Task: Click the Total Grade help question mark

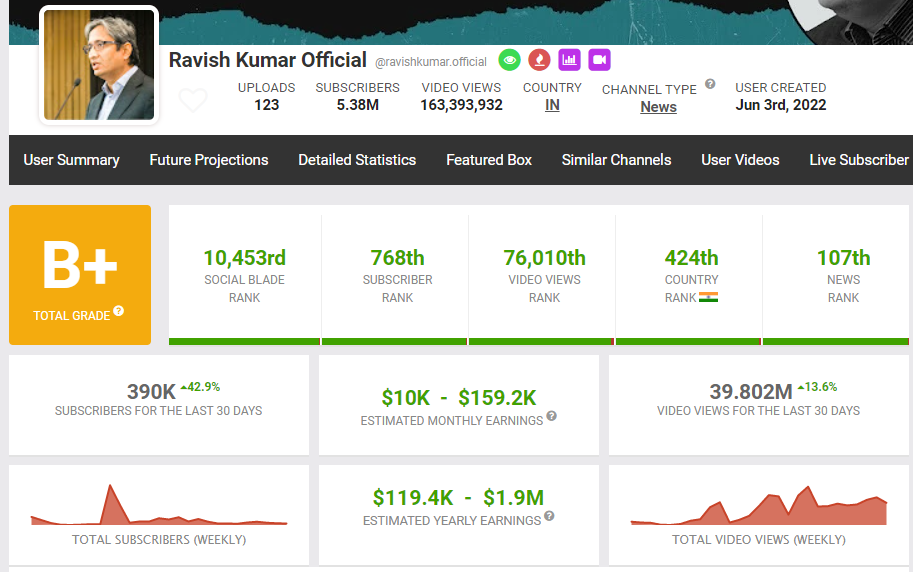Action: pos(119,310)
